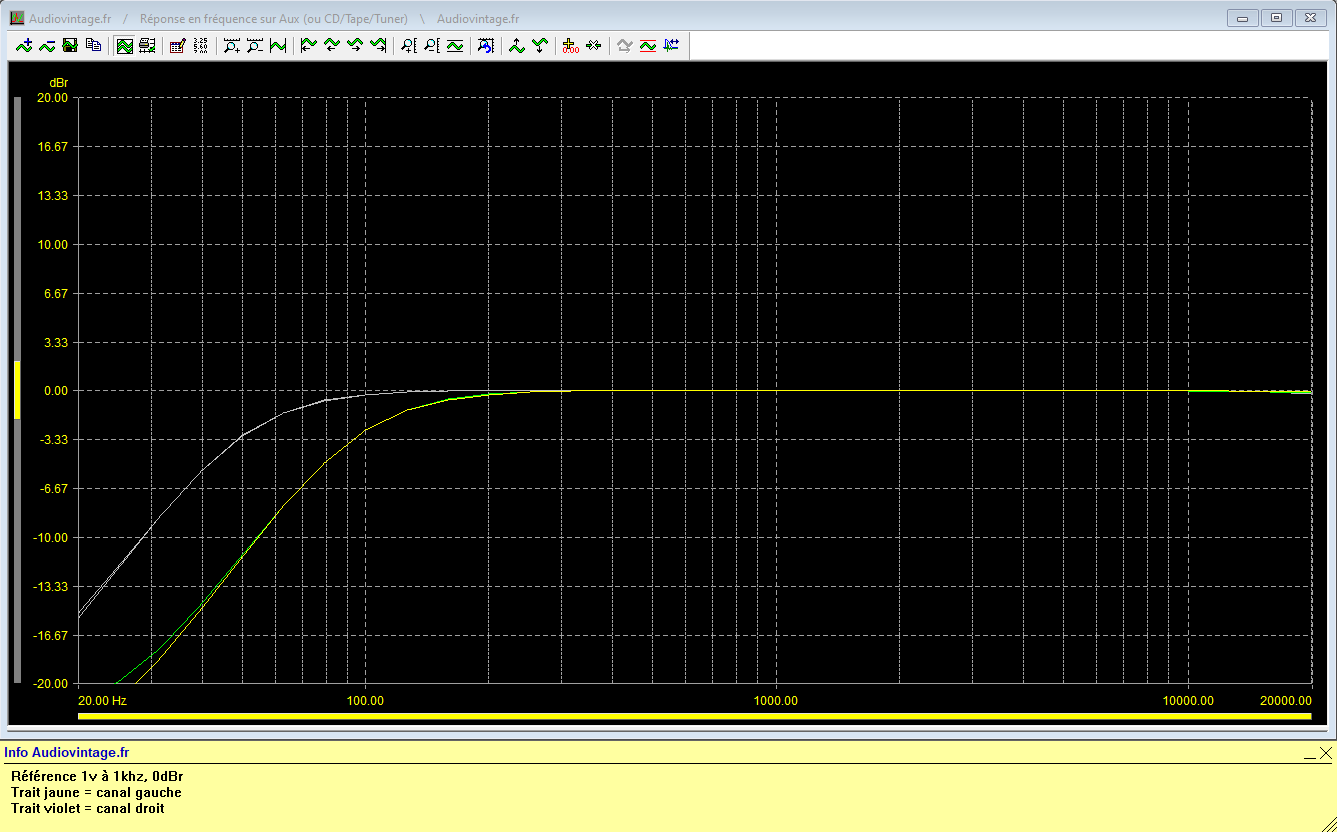Click the wave with right arrow and bar icon
Screen dimensions: 1337x832
(377, 45)
